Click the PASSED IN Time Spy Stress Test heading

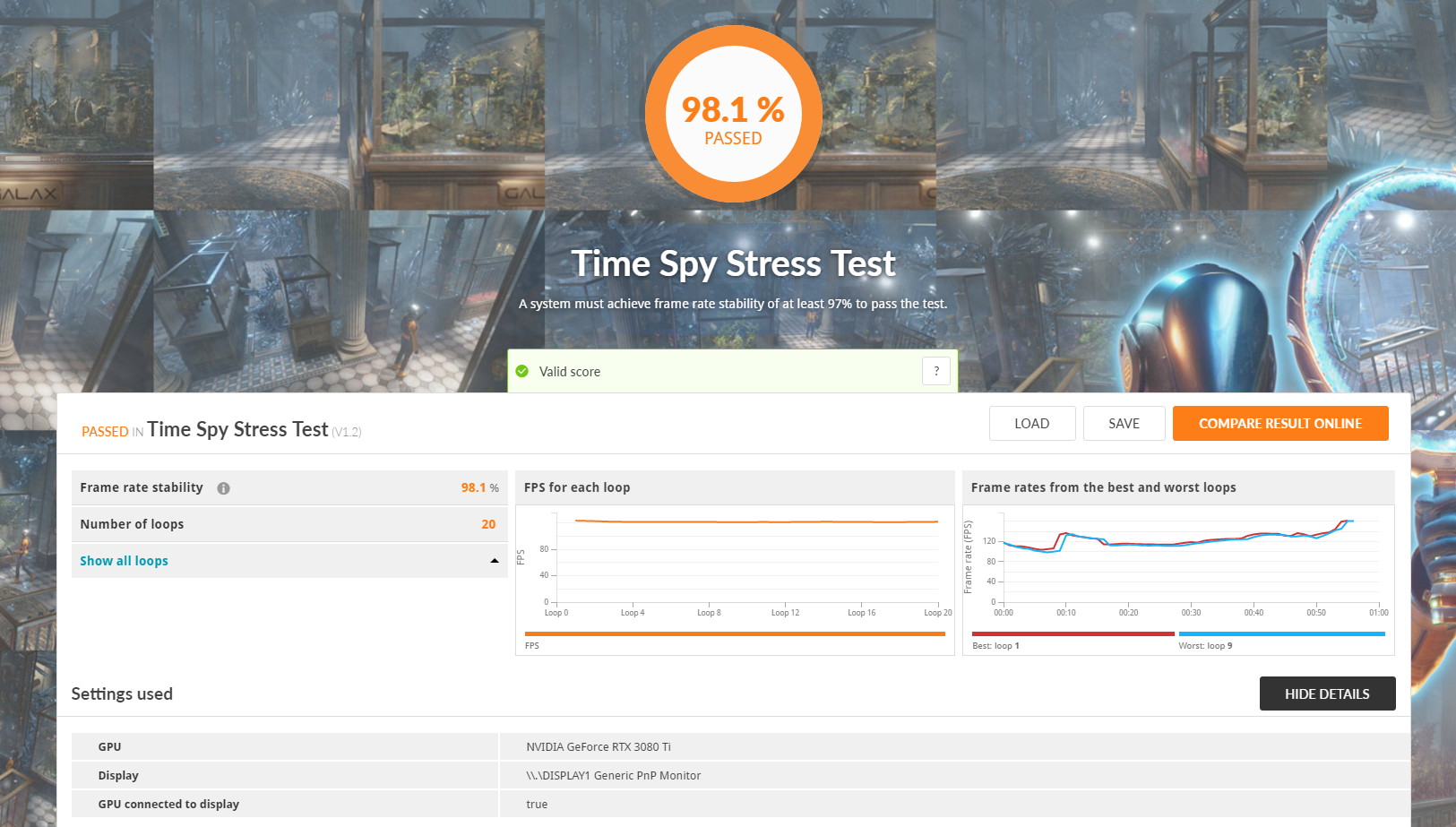point(221,430)
